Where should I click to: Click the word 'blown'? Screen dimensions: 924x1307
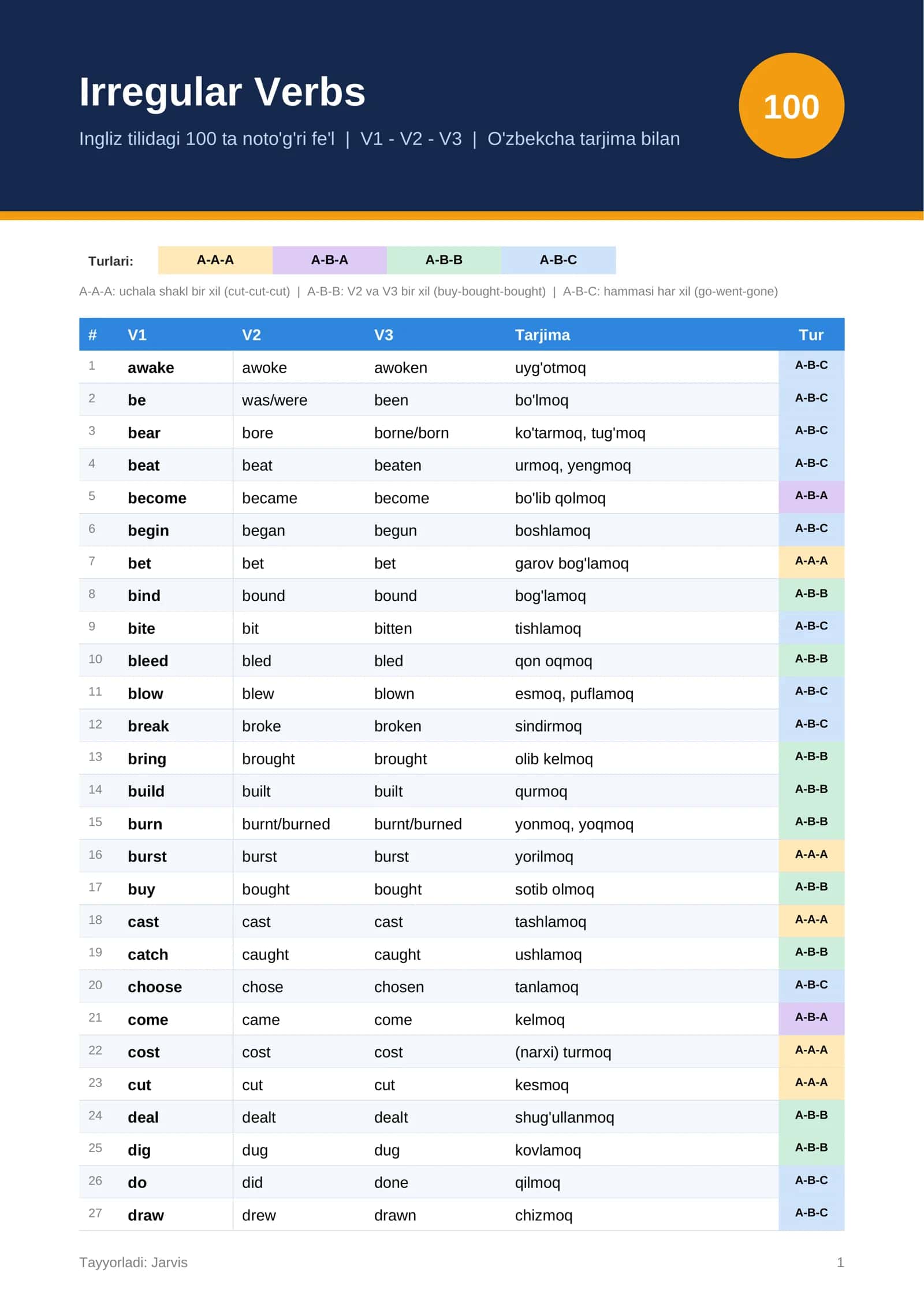394,693
